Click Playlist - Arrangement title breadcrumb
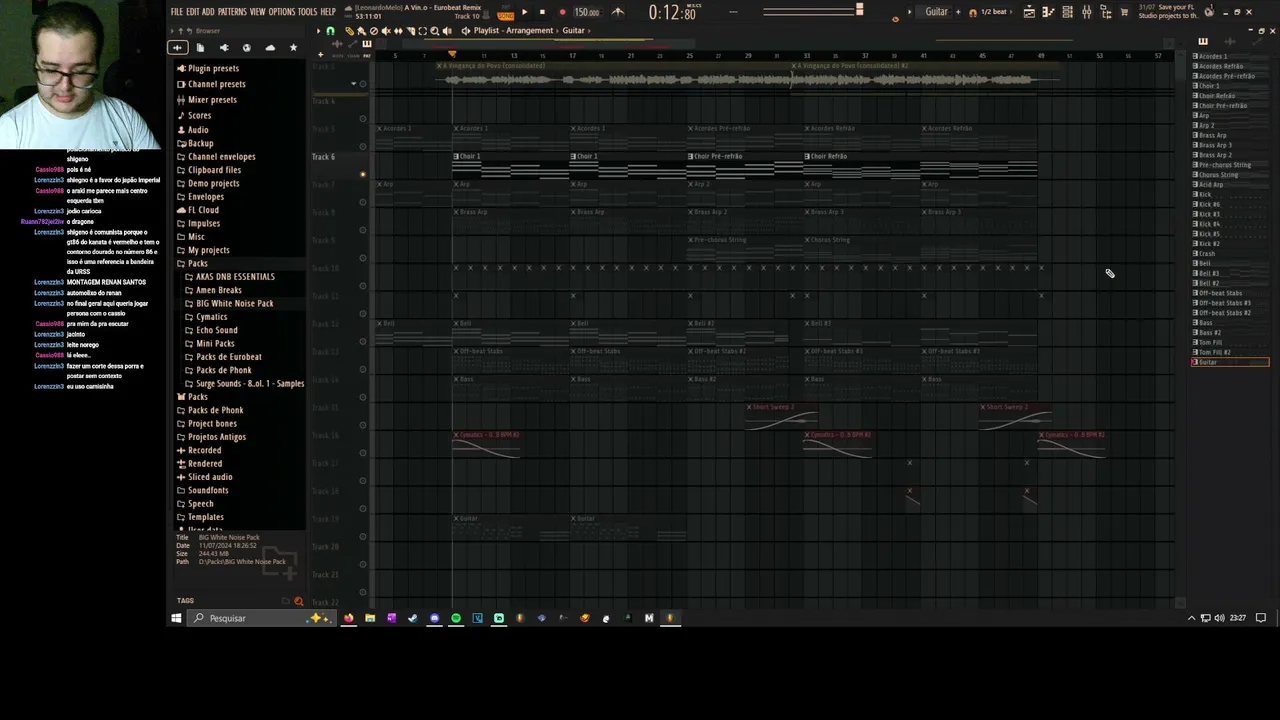This screenshot has width=1280, height=720. tap(513, 31)
